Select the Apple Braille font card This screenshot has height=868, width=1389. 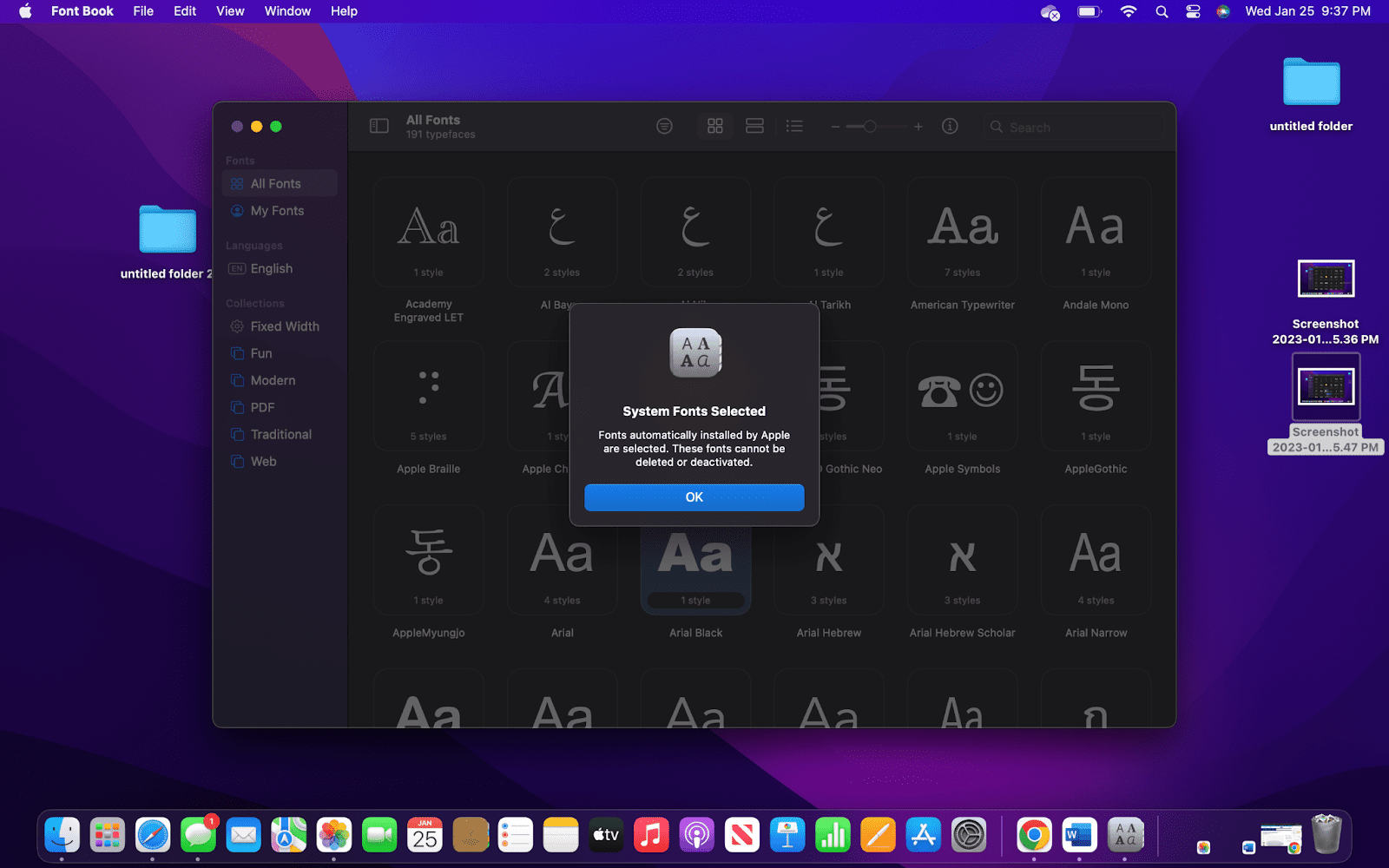pos(429,397)
